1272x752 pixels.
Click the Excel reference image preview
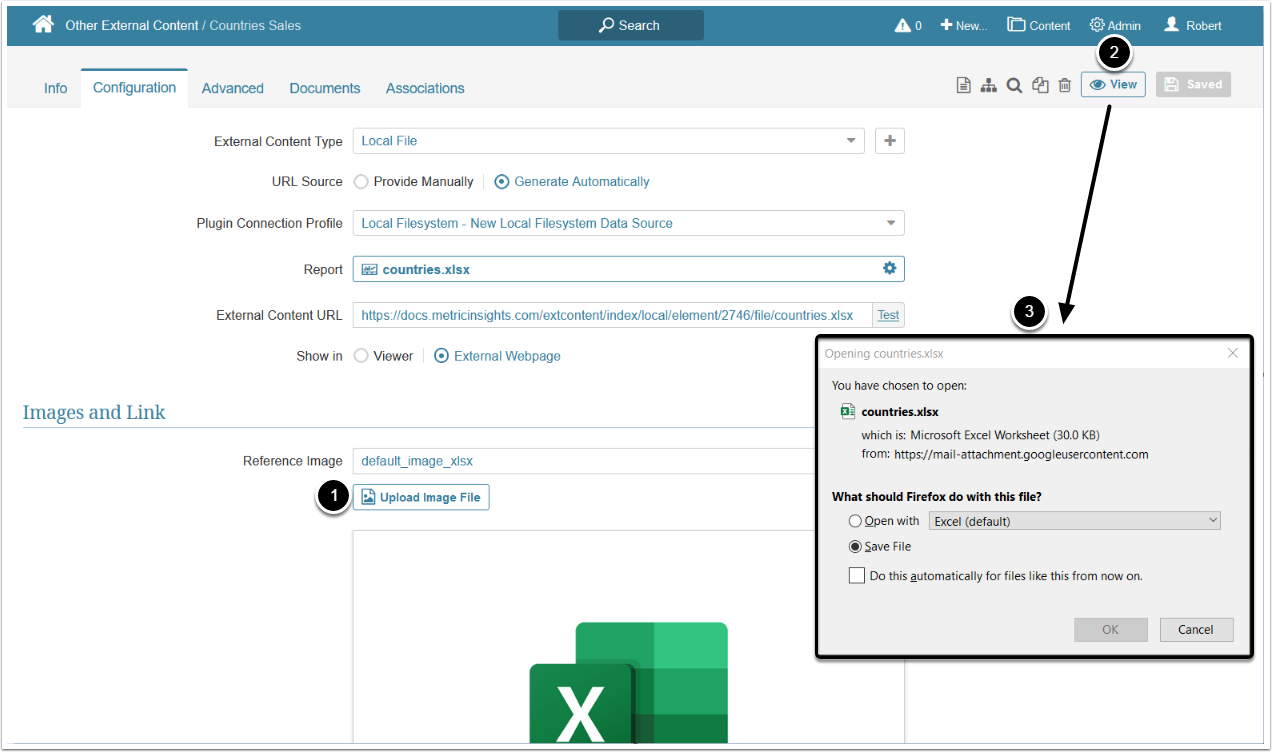click(628, 636)
